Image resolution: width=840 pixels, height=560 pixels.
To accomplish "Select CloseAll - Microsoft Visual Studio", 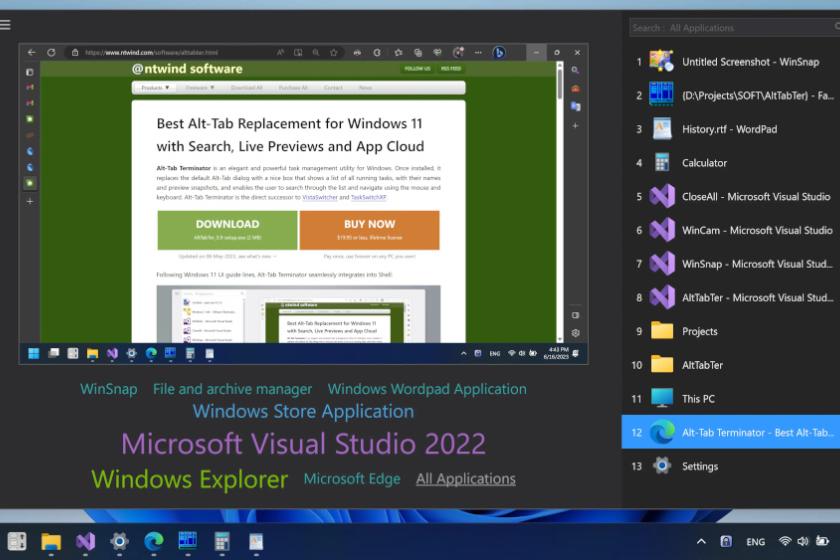I will pyautogui.click(x=731, y=197).
